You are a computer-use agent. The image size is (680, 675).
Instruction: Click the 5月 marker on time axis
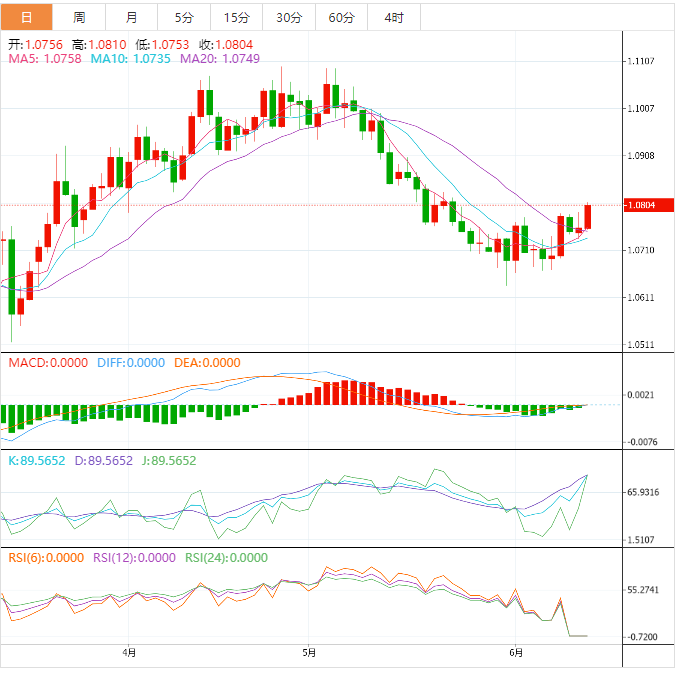pyautogui.click(x=309, y=653)
